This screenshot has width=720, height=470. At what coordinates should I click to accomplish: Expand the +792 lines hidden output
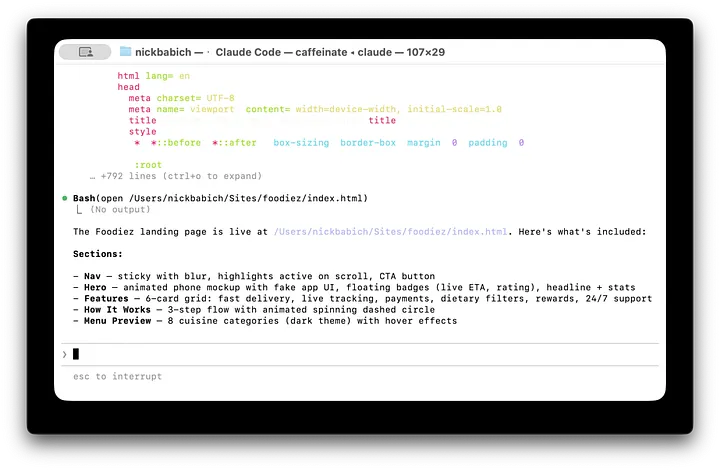coord(176,176)
